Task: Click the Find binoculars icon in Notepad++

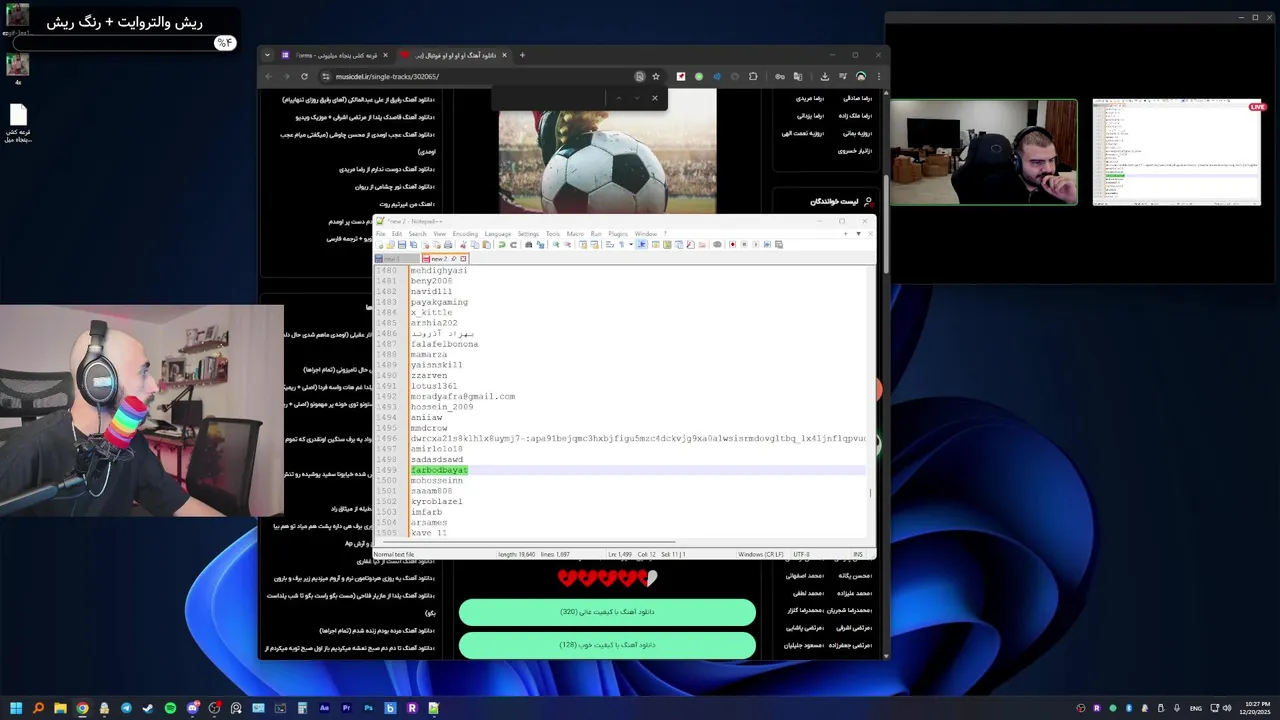Action: [x=529, y=244]
